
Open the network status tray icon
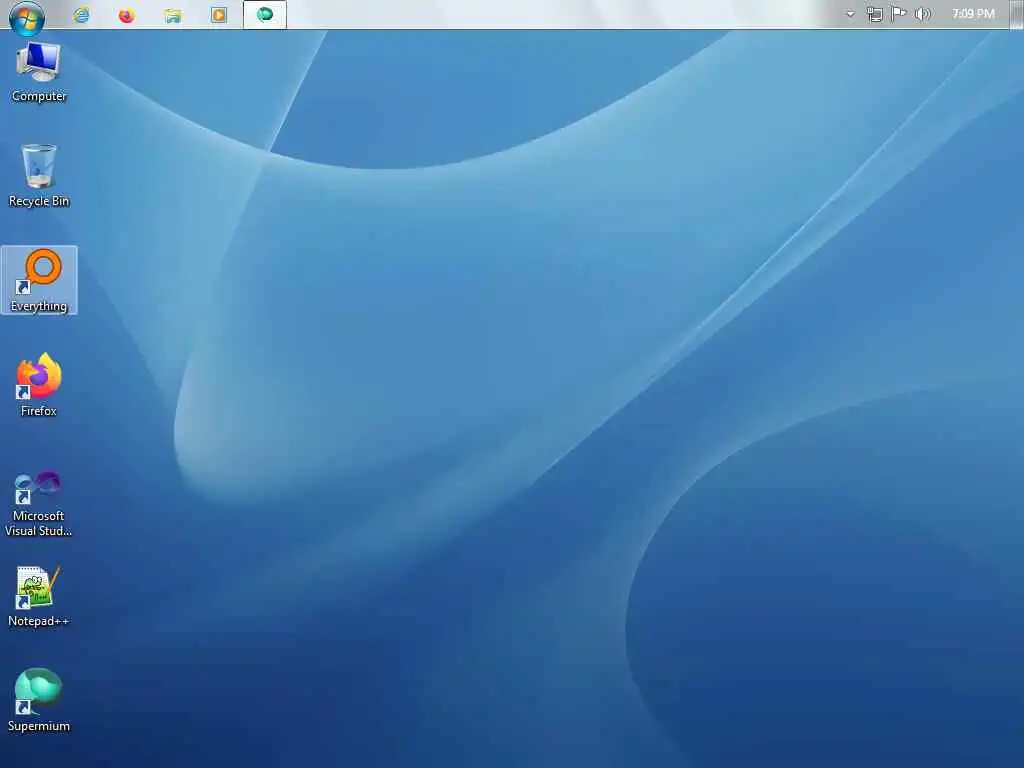(874, 14)
